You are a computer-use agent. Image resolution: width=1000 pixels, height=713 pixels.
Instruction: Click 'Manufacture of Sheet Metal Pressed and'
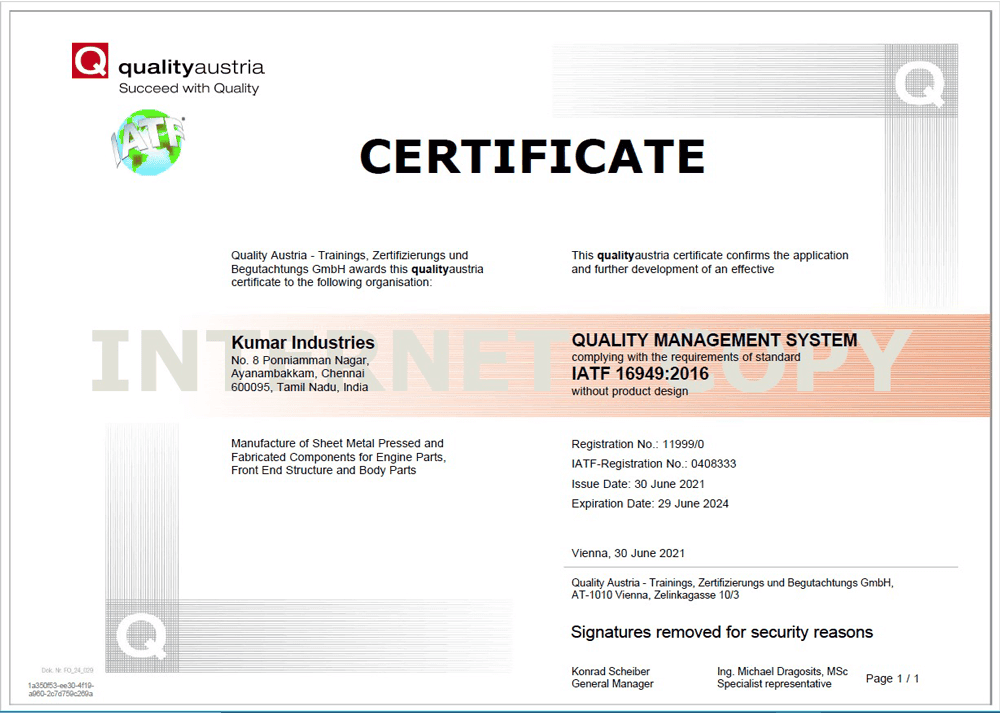[337, 443]
